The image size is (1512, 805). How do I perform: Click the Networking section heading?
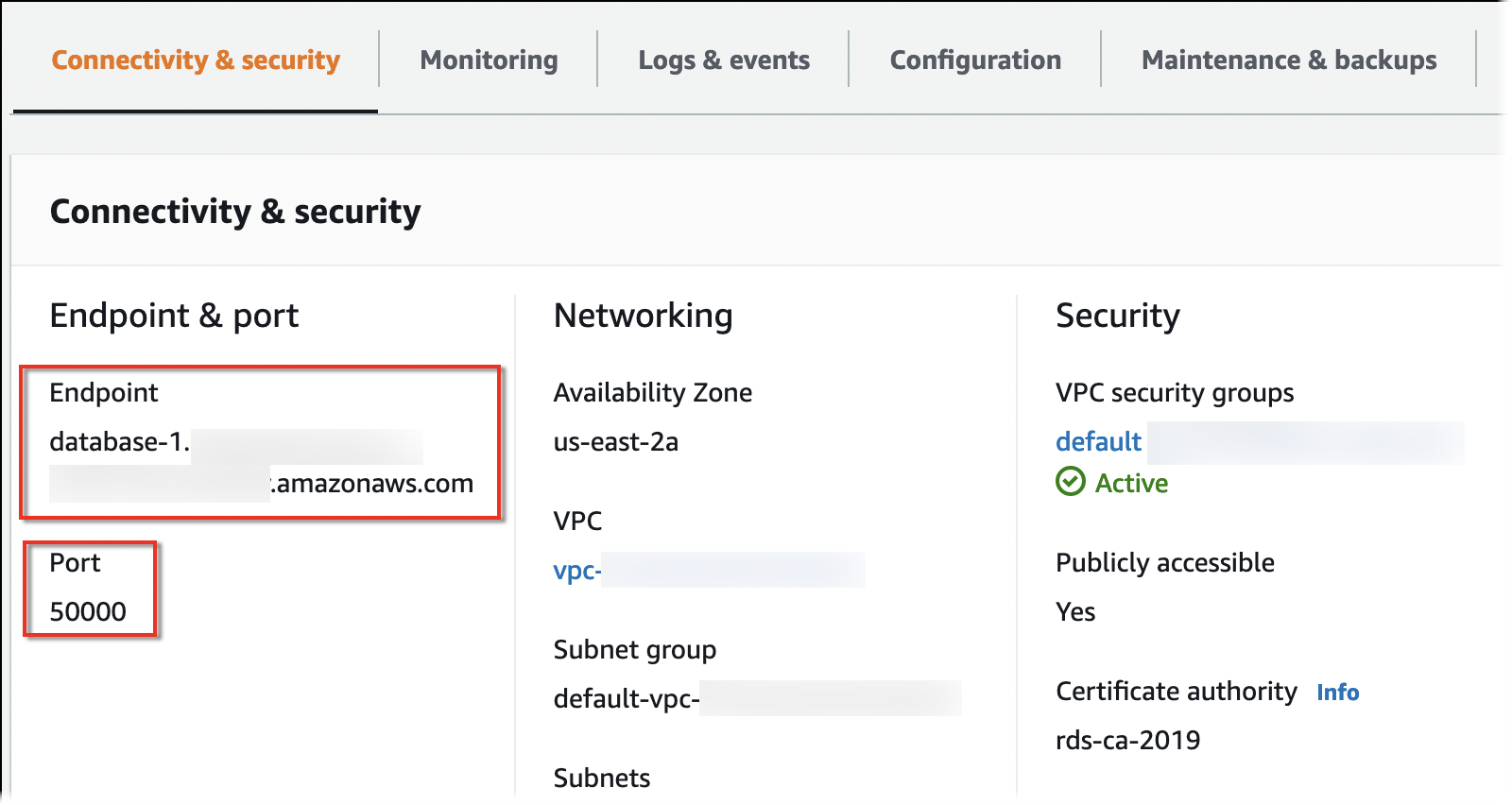[643, 316]
